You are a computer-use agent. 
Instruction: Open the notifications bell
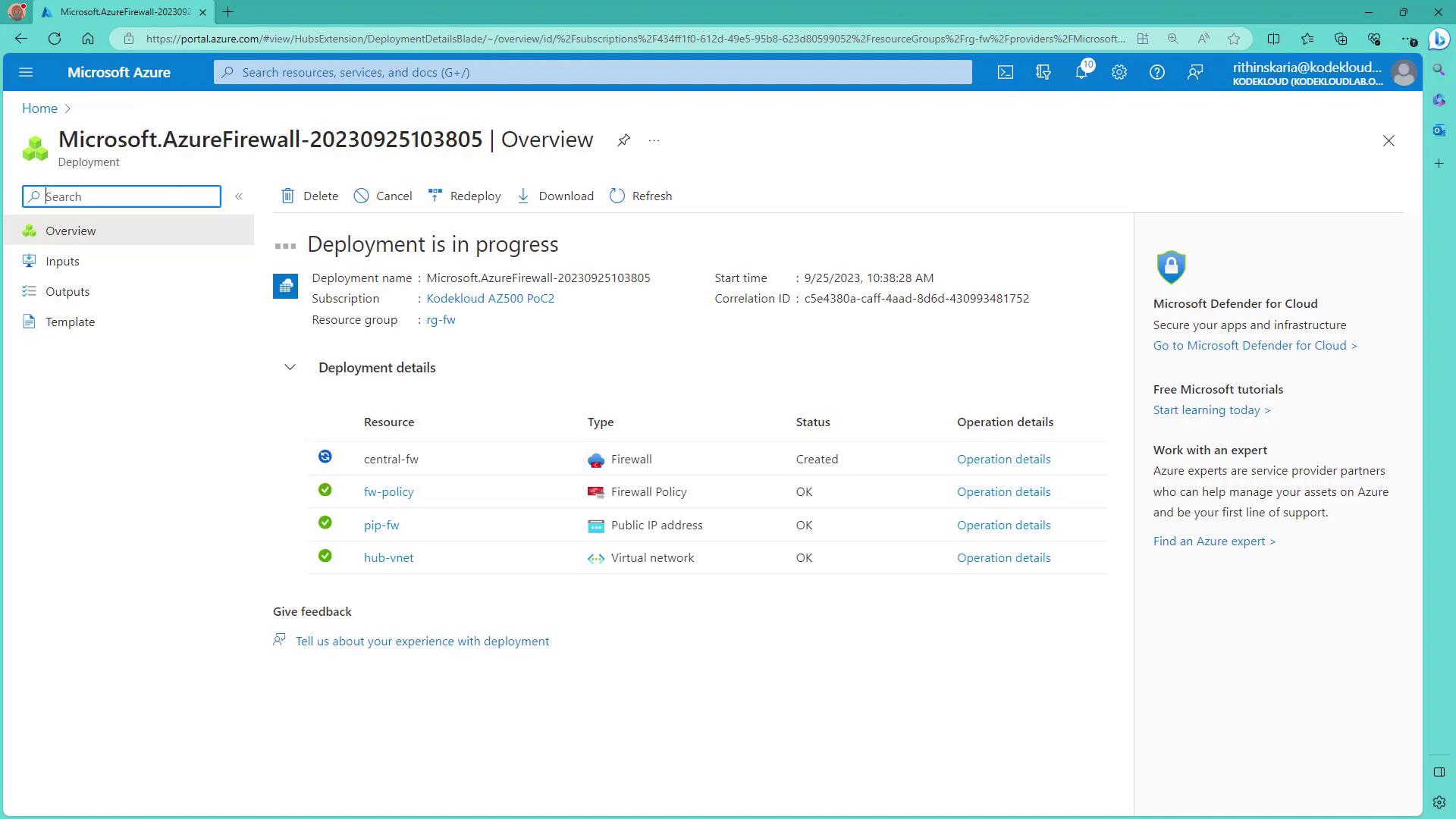coord(1081,73)
